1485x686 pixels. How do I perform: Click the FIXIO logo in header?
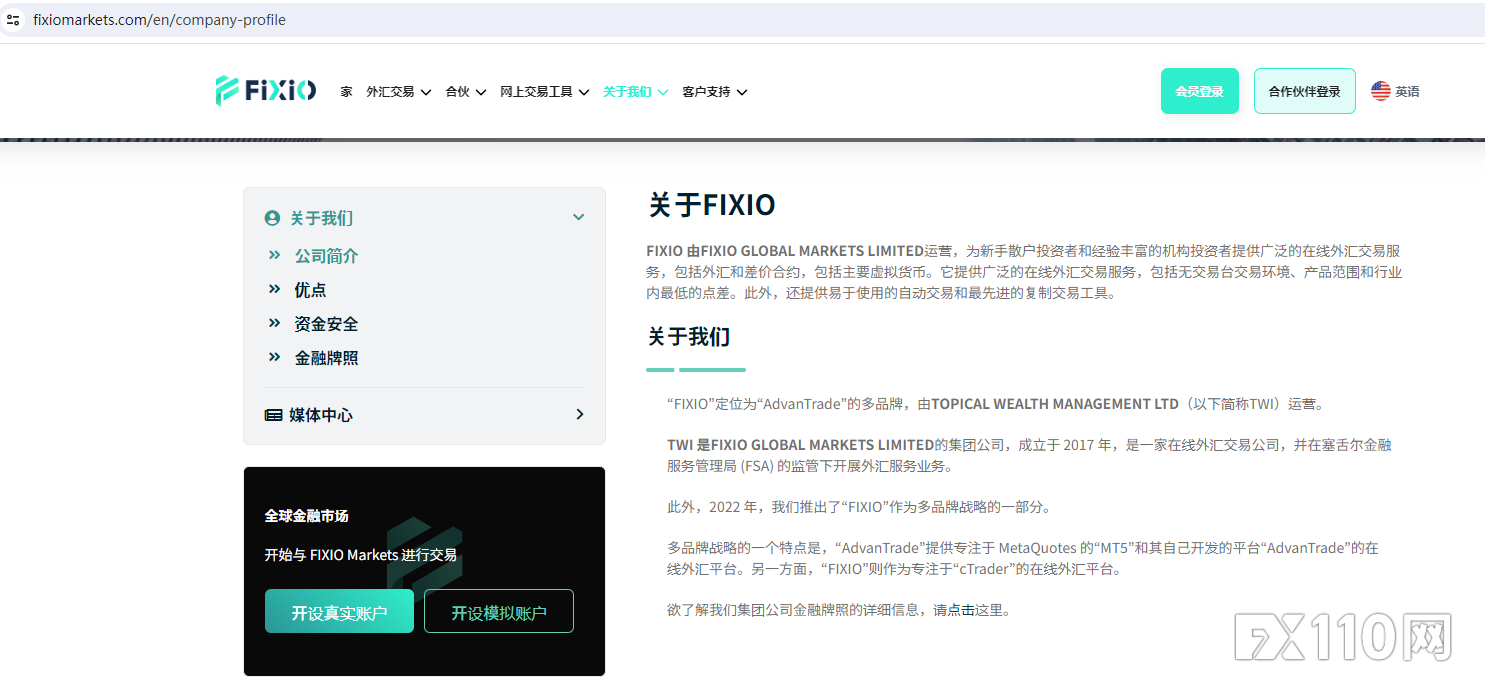pyautogui.click(x=266, y=91)
